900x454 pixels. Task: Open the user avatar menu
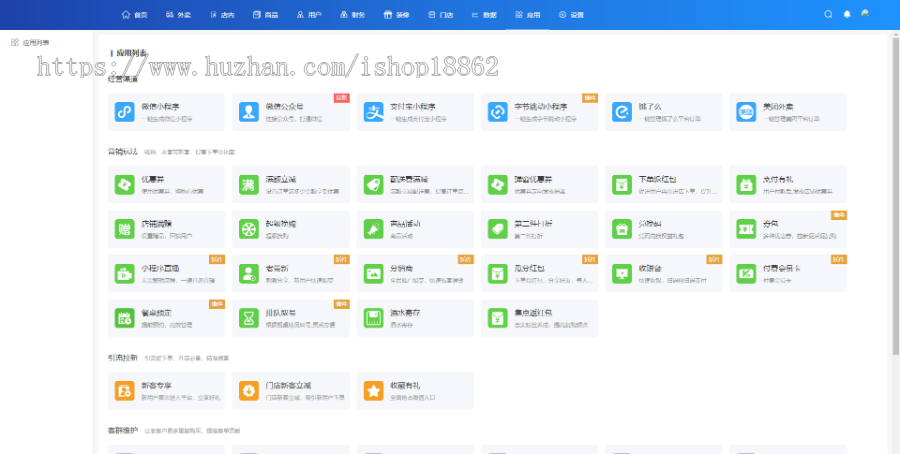[865, 14]
